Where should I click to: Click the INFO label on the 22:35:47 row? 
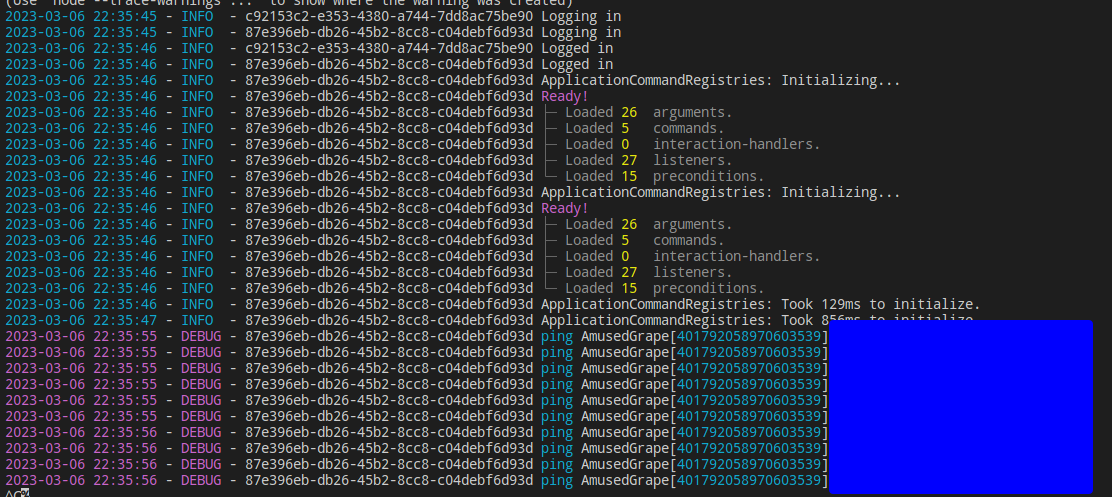(196, 320)
